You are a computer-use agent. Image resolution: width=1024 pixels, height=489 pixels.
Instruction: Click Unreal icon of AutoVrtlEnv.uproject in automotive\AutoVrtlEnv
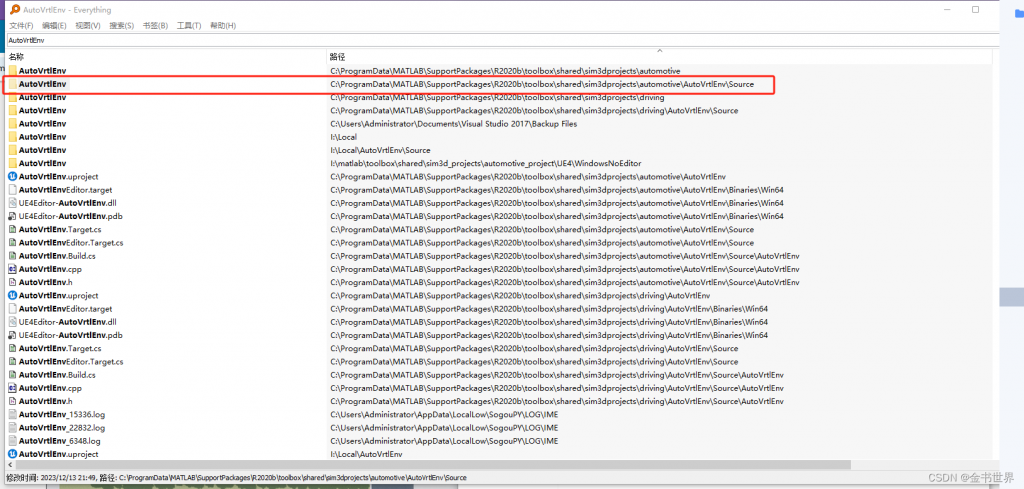[13, 176]
